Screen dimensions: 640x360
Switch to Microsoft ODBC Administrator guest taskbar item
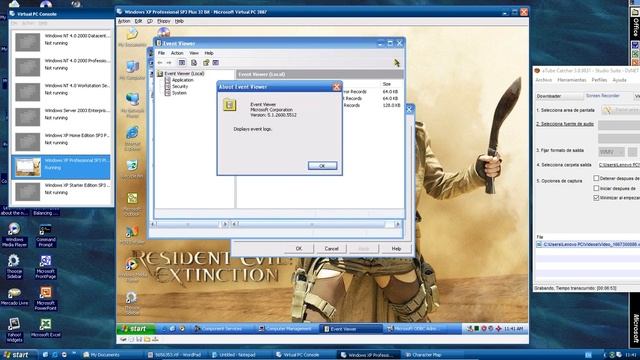coord(416,329)
